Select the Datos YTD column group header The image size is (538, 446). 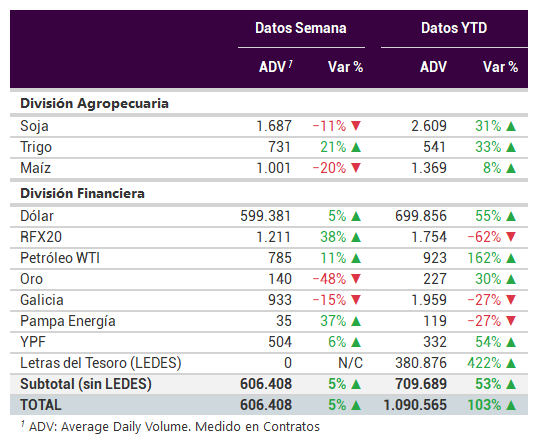(x=454, y=28)
